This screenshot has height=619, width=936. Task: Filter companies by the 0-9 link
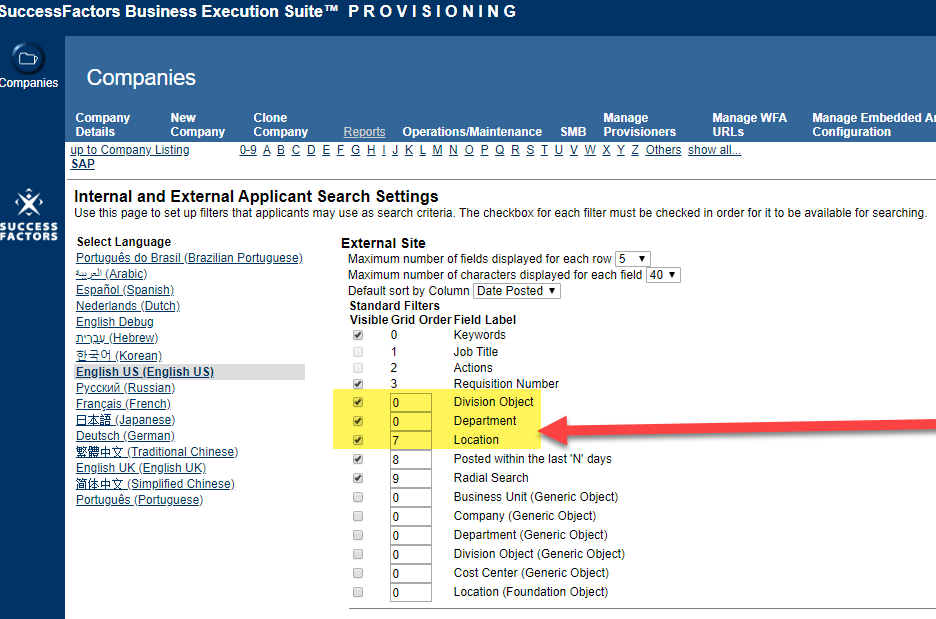(248, 150)
